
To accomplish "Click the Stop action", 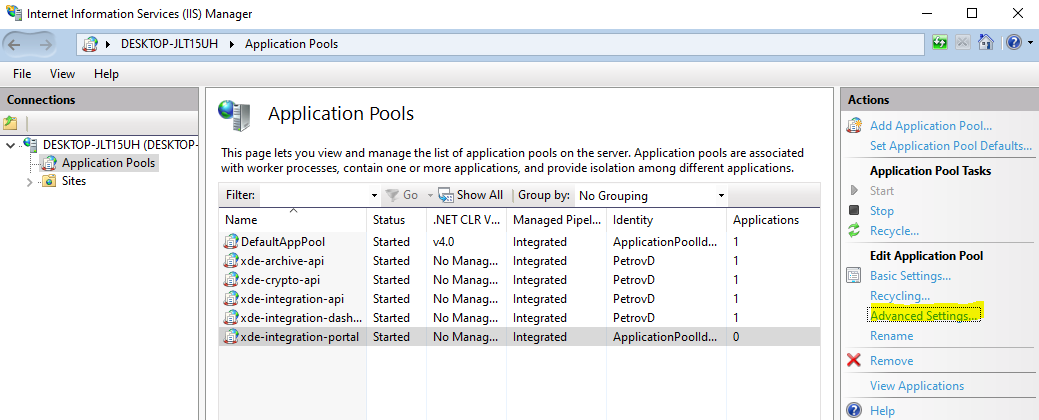I will point(882,211).
